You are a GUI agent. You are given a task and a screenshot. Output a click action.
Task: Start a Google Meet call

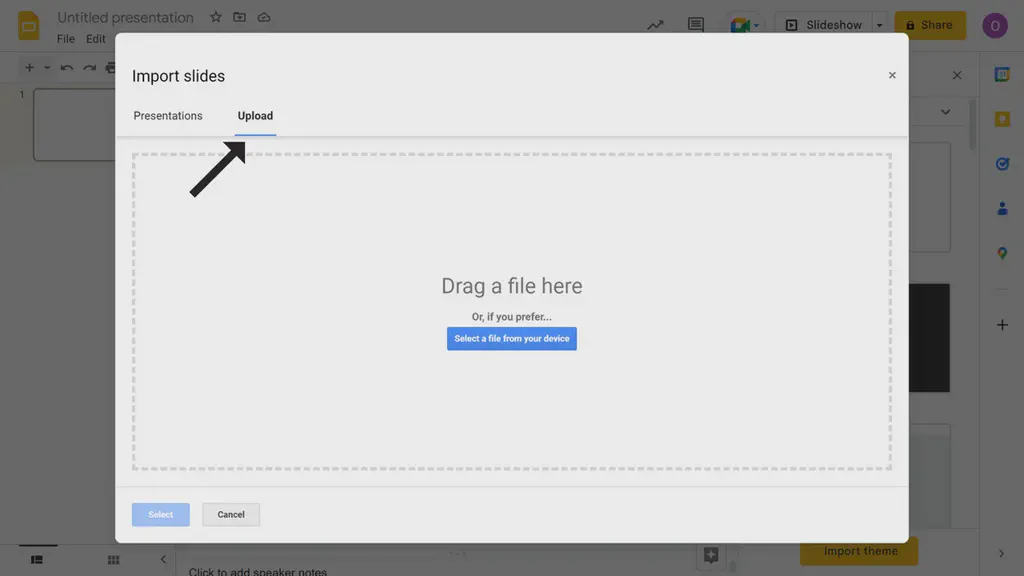tap(738, 24)
